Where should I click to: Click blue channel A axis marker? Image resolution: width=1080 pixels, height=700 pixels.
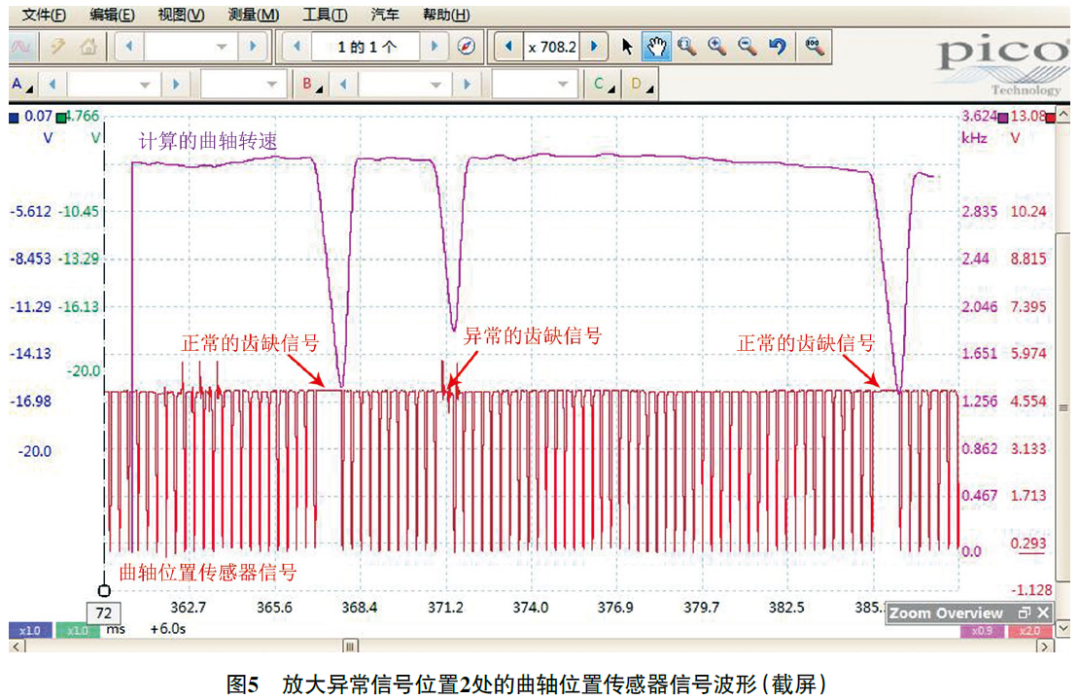(x=14, y=118)
